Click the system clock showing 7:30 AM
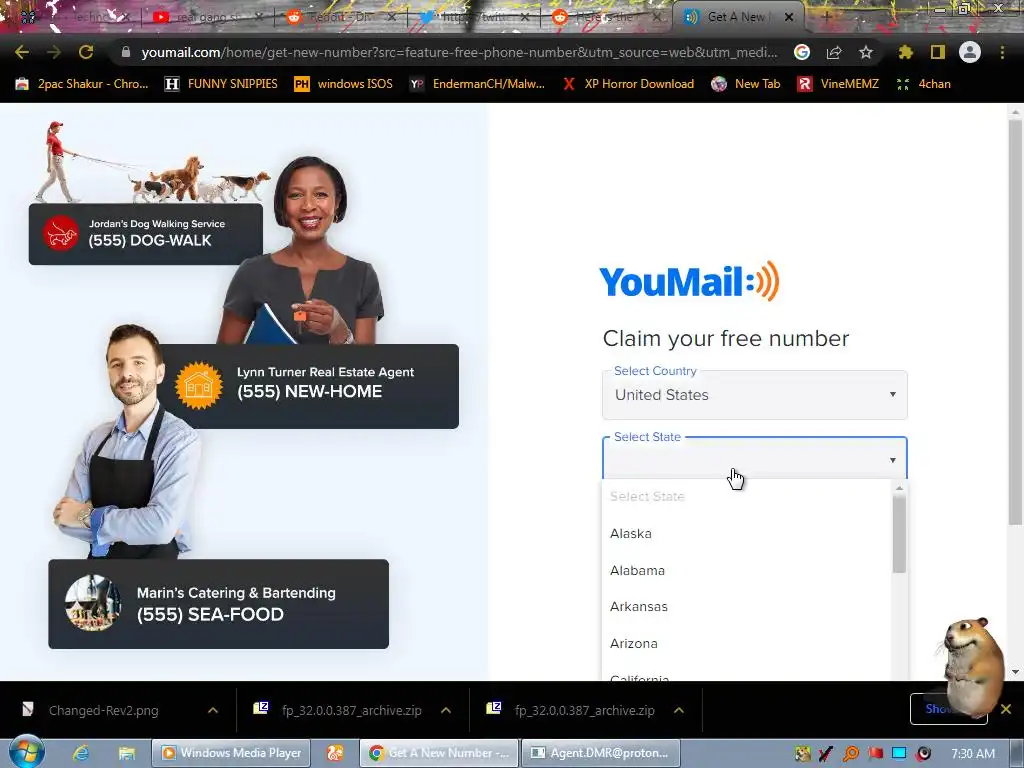Image resolution: width=1024 pixels, height=768 pixels. (973, 754)
